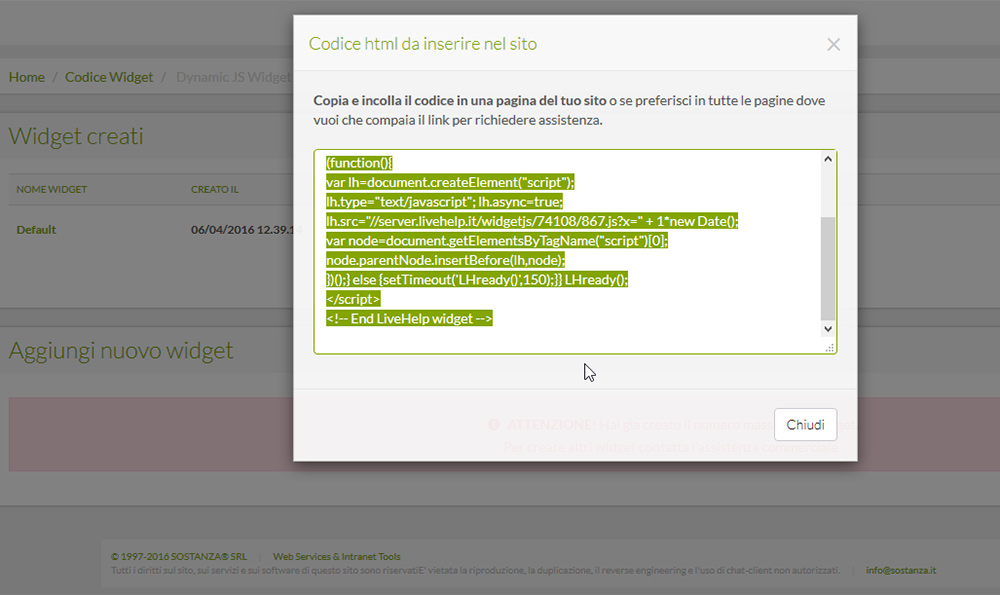Click the CREATO IL column header
The image size is (1000, 595).
(215, 189)
